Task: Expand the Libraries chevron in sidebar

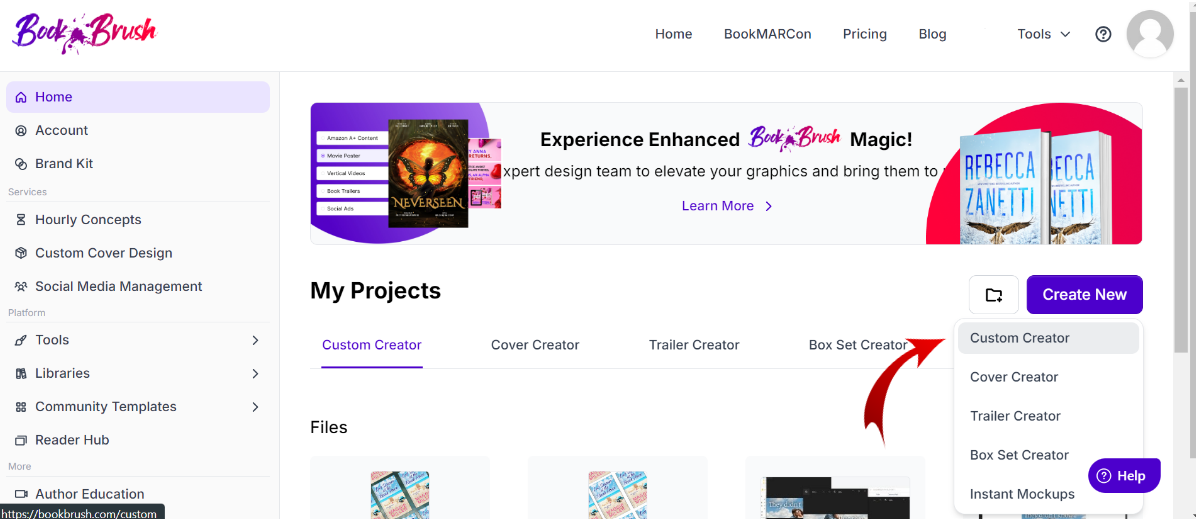Action: 256,374
